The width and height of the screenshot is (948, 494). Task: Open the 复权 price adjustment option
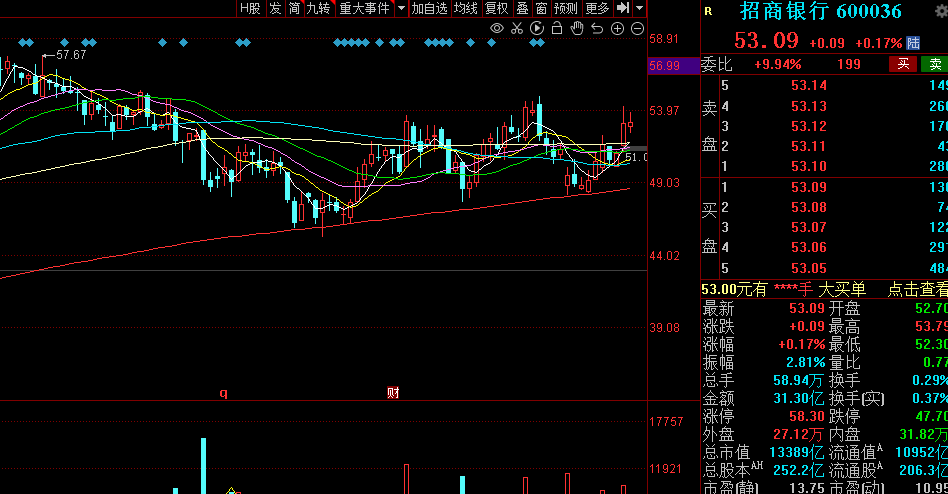click(496, 8)
